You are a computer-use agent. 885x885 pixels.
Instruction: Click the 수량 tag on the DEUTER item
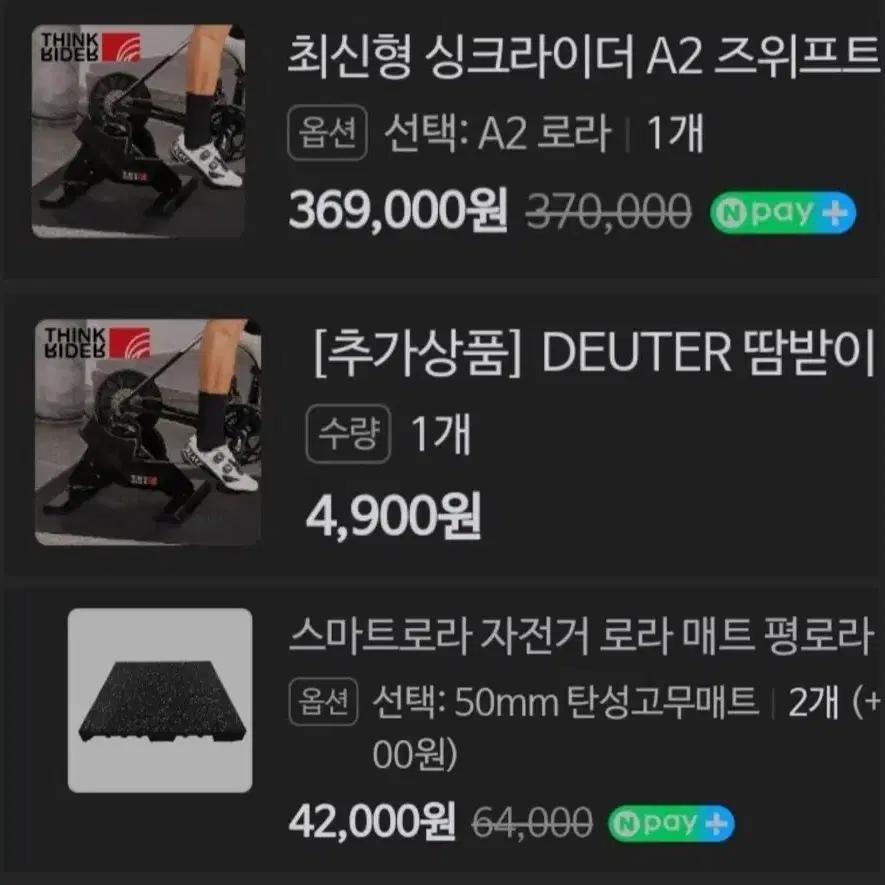pyautogui.click(x=348, y=433)
